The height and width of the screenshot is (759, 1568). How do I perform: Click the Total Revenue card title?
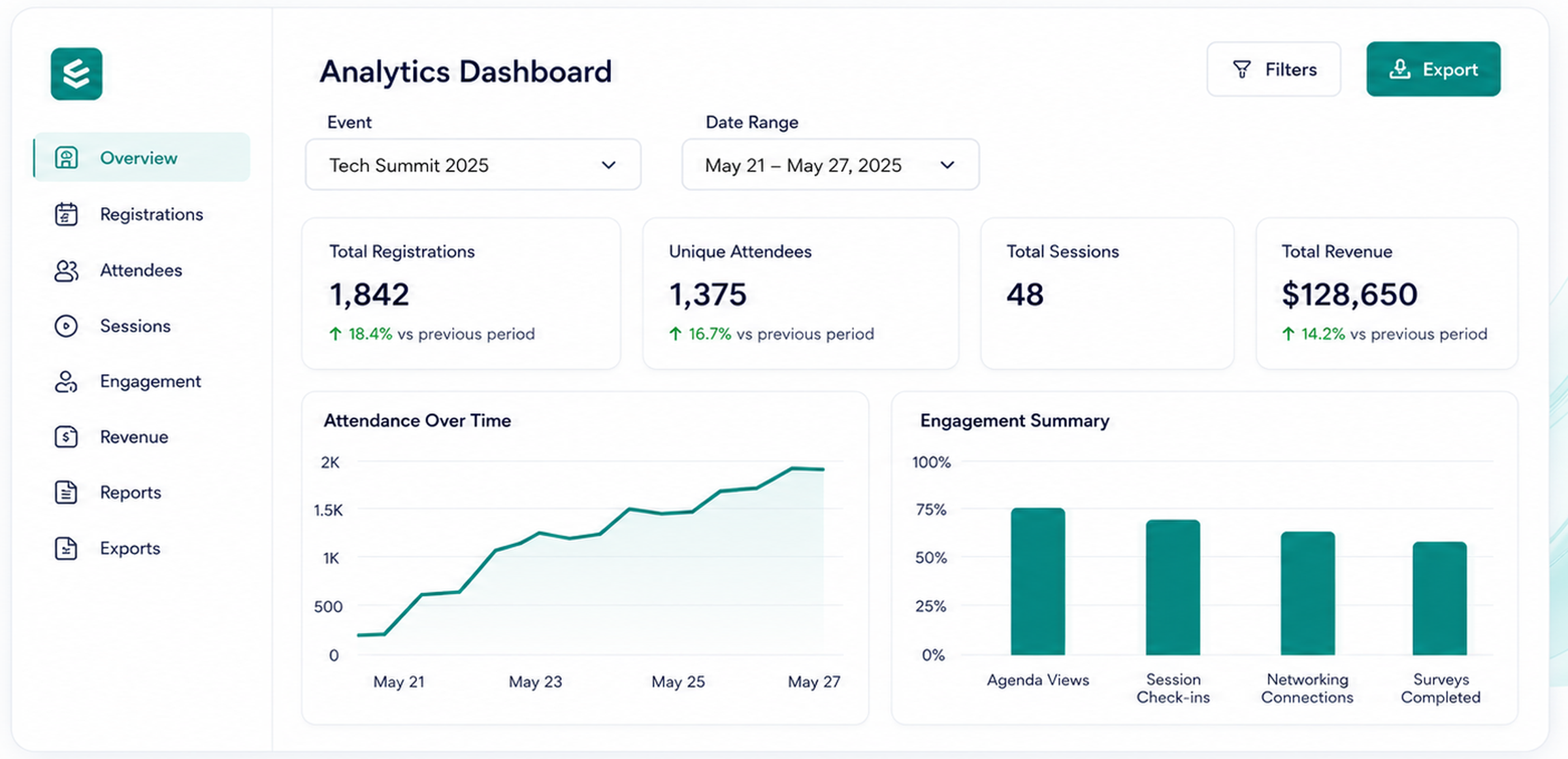1337,252
